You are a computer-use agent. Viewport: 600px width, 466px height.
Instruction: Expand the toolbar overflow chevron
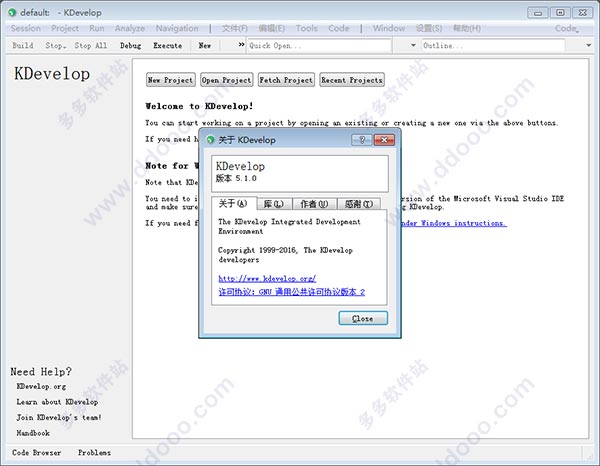click(x=241, y=45)
